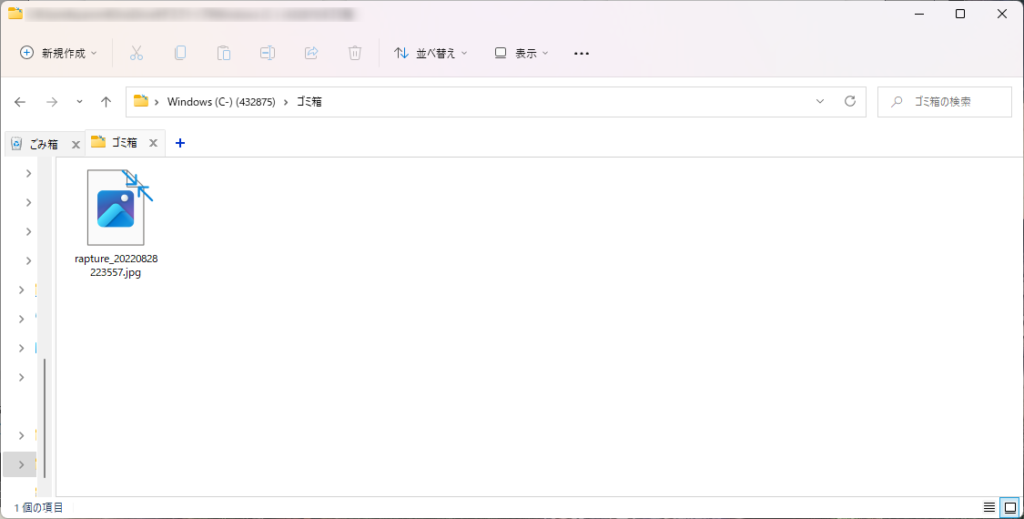Open the 新規作成 dropdown
1024x519 pixels.
(x=59, y=53)
